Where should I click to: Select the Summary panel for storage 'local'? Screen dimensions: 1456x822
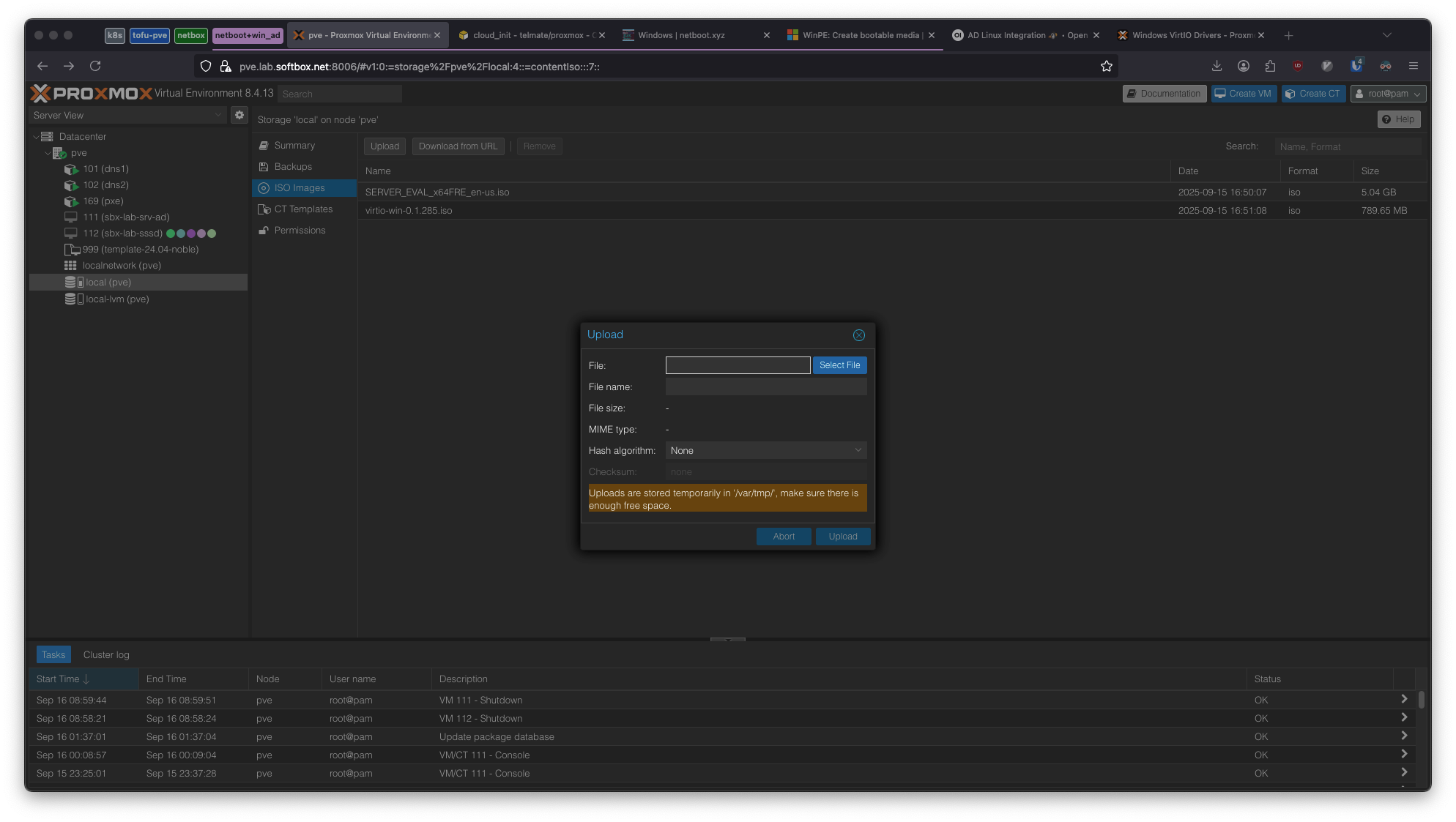[294, 145]
